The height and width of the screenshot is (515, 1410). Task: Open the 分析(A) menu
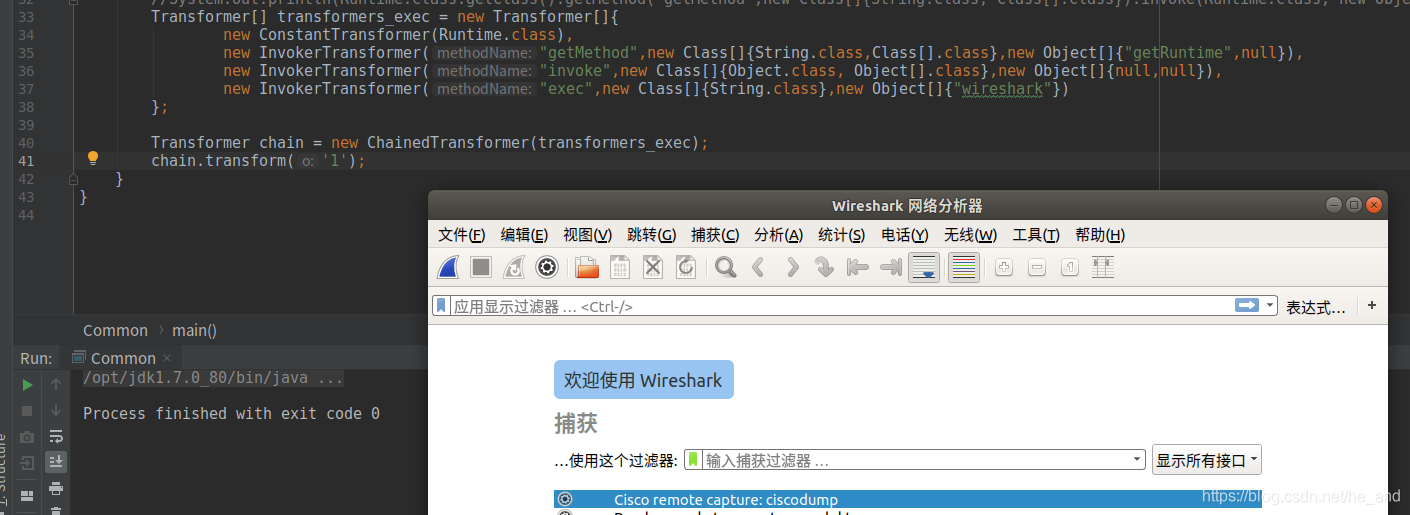click(x=779, y=235)
